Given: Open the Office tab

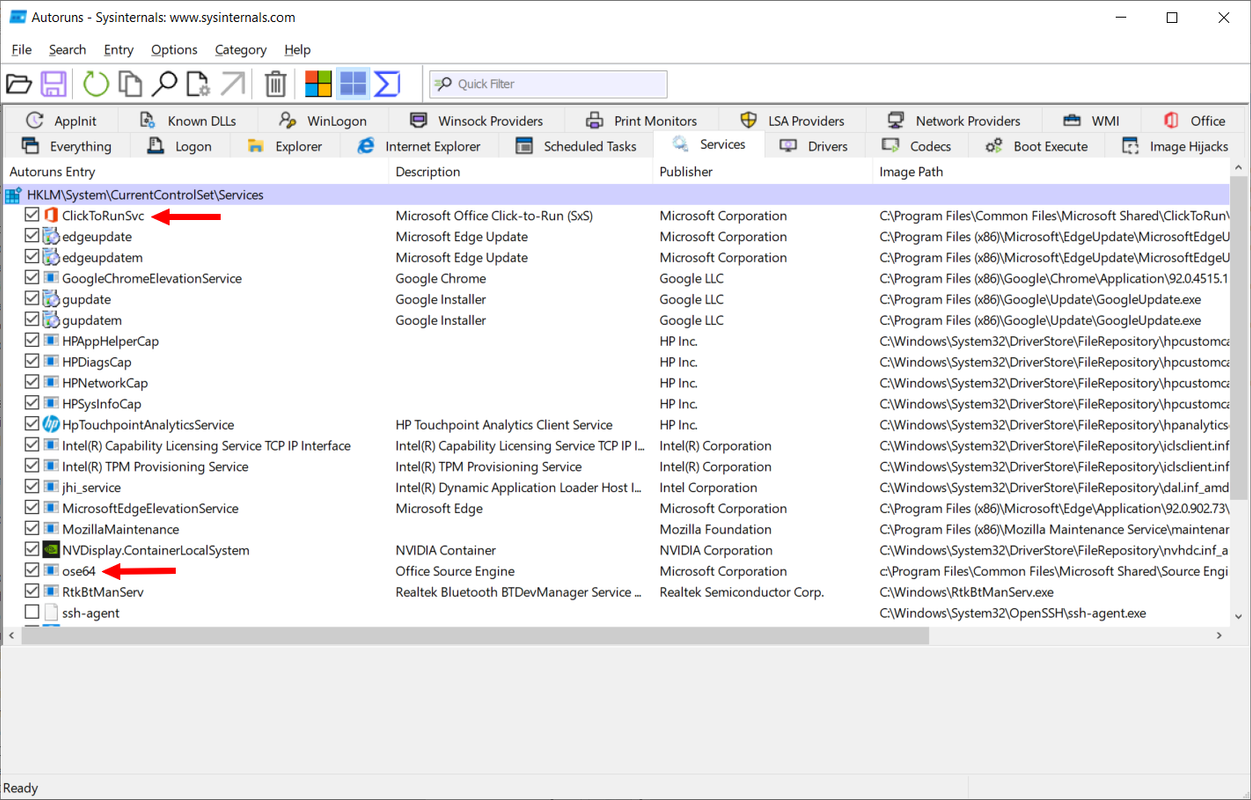Looking at the screenshot, I should coord(1194,121).
